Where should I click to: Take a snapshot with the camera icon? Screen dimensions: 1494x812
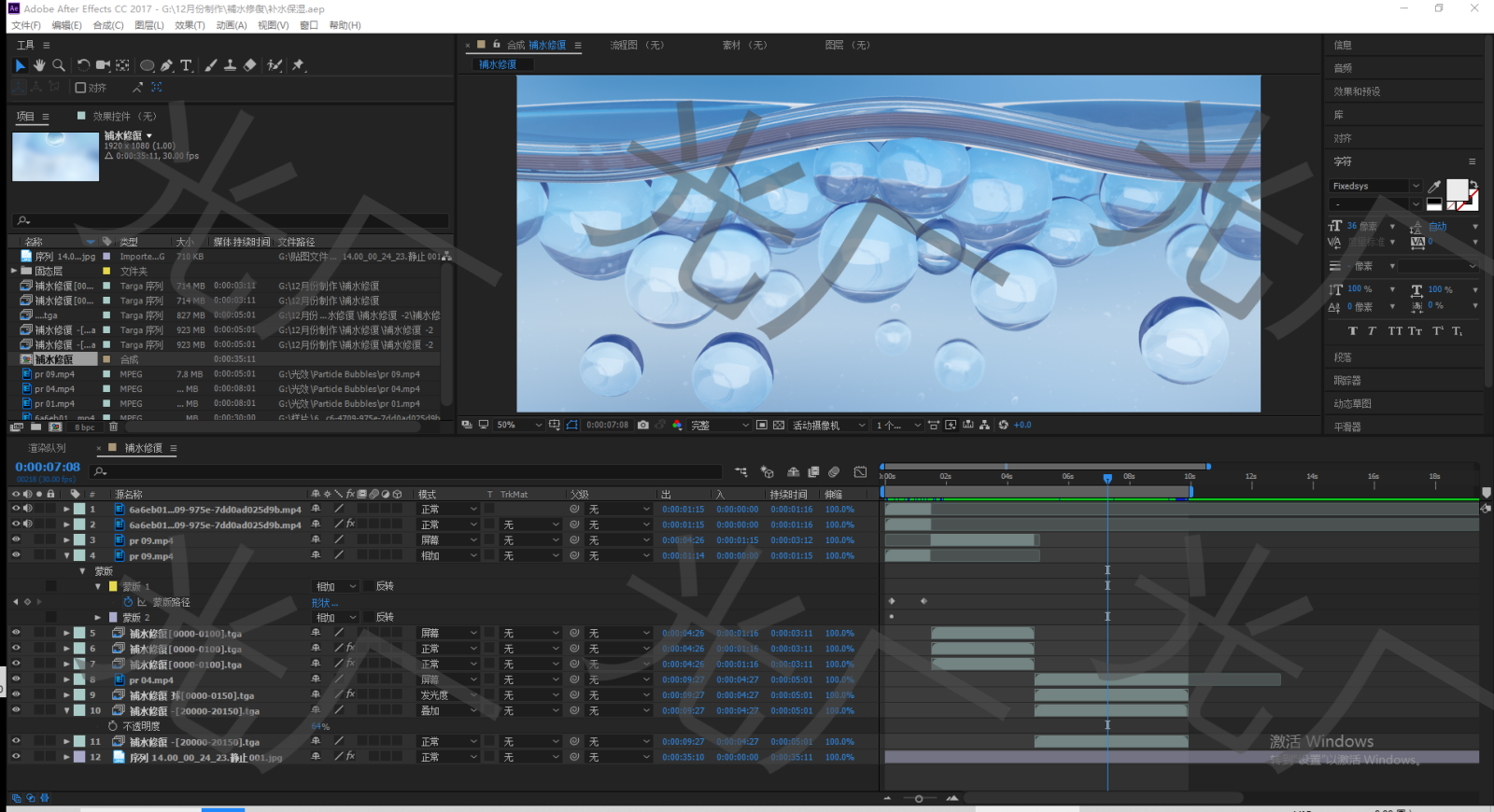(x=643, y=425)
